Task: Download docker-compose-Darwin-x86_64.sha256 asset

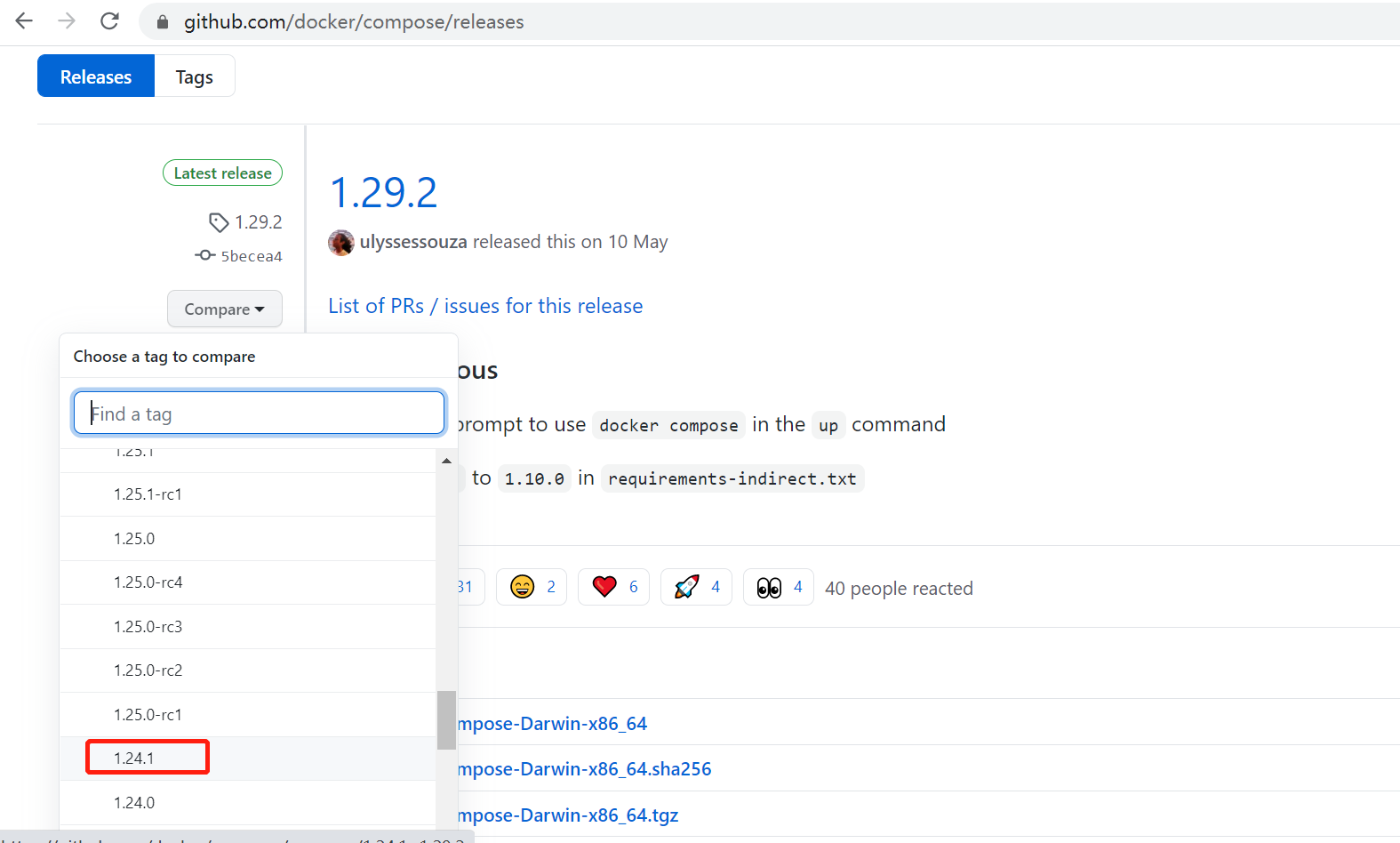Action: (584, 769)
